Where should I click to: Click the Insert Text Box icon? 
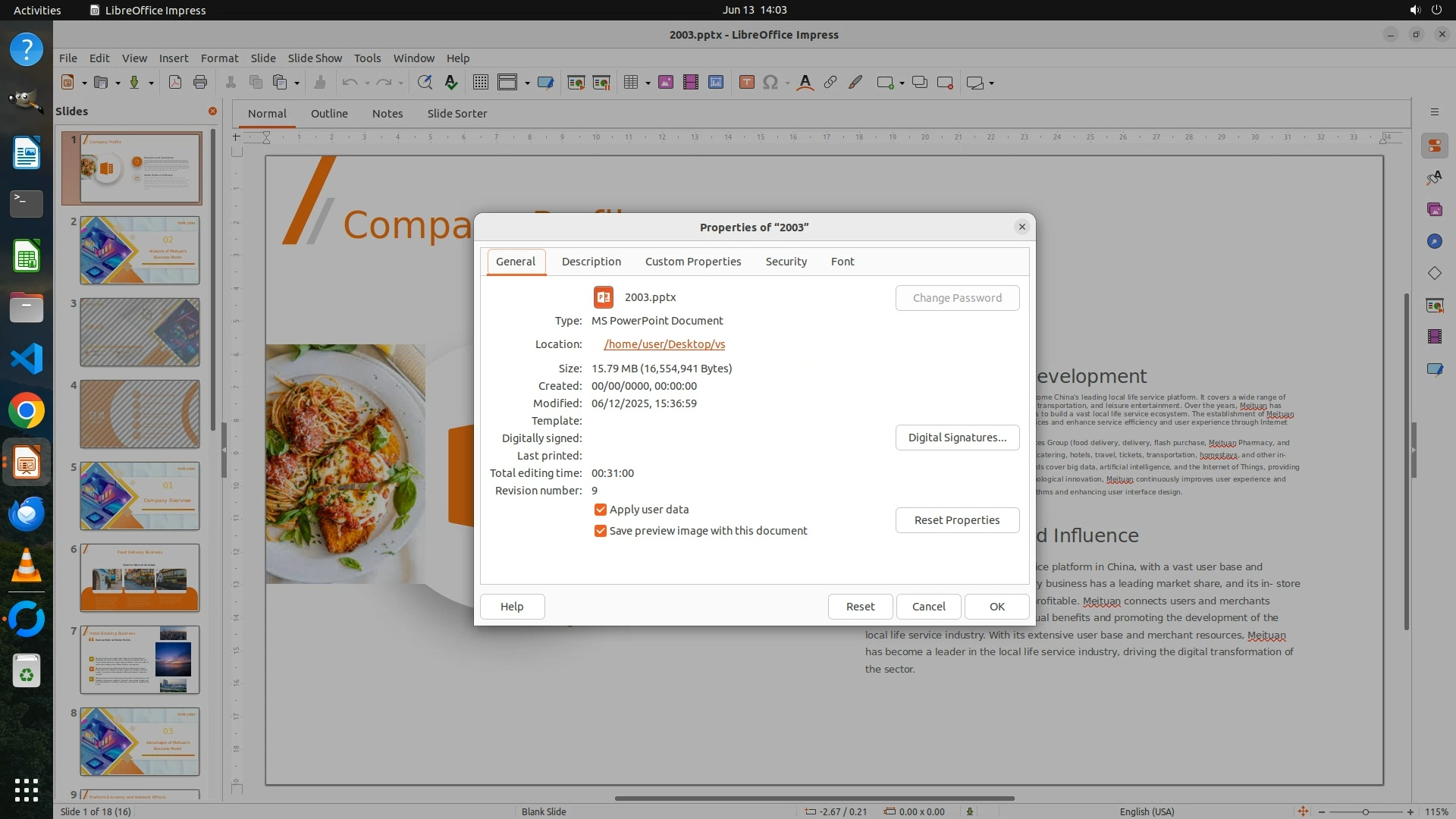746,83
